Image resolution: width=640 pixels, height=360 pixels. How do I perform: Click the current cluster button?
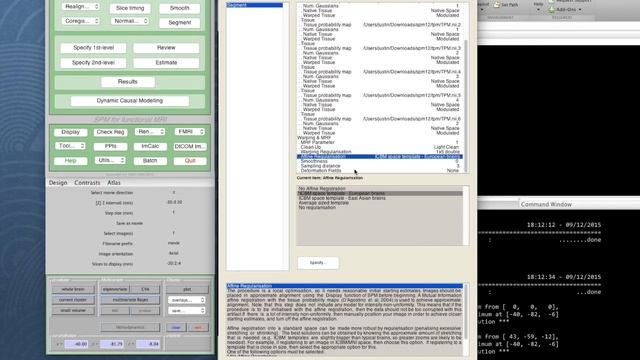73,300
